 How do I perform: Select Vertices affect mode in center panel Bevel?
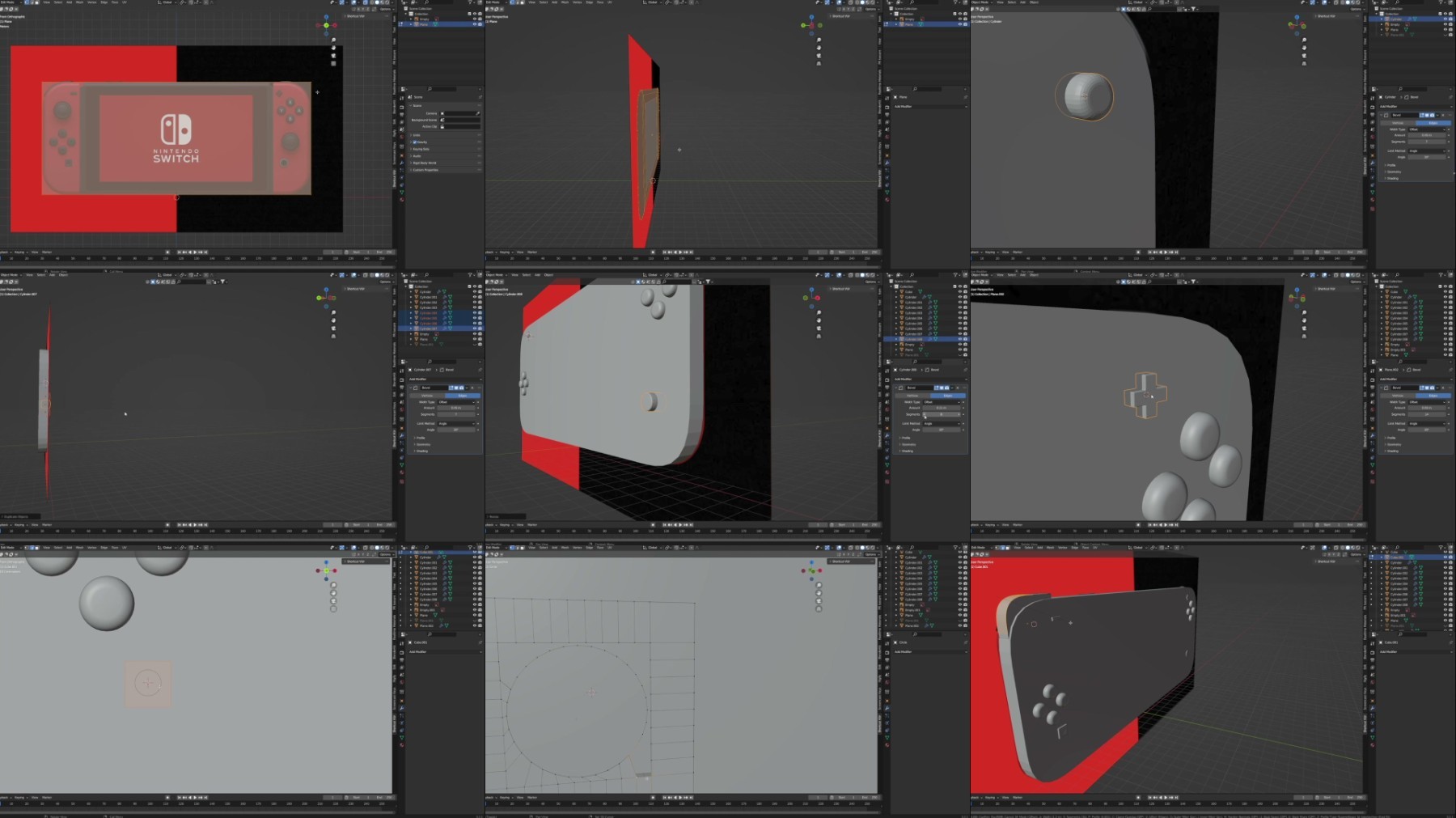click(x=912, y=395)
